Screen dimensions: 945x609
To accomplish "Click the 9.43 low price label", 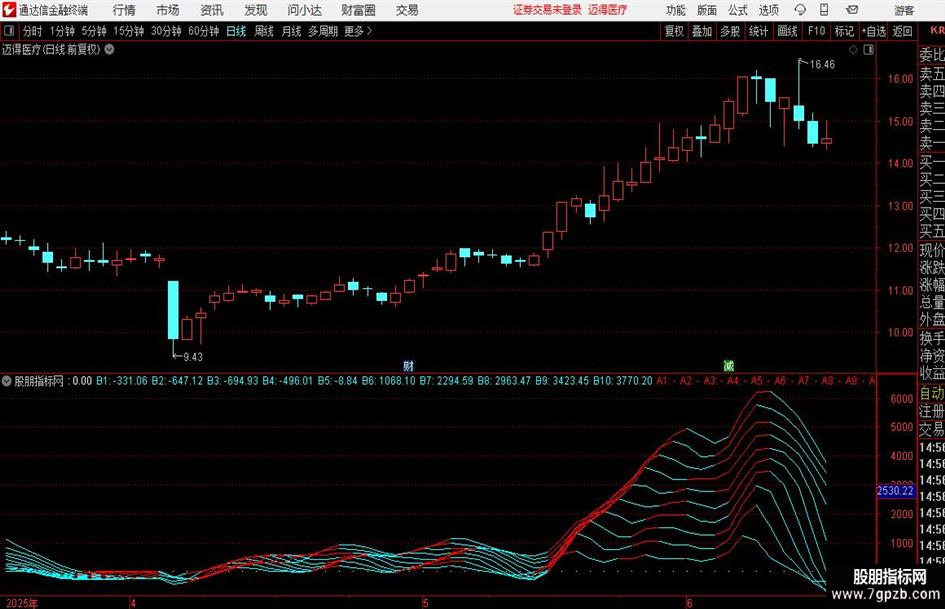I will 193,357.
